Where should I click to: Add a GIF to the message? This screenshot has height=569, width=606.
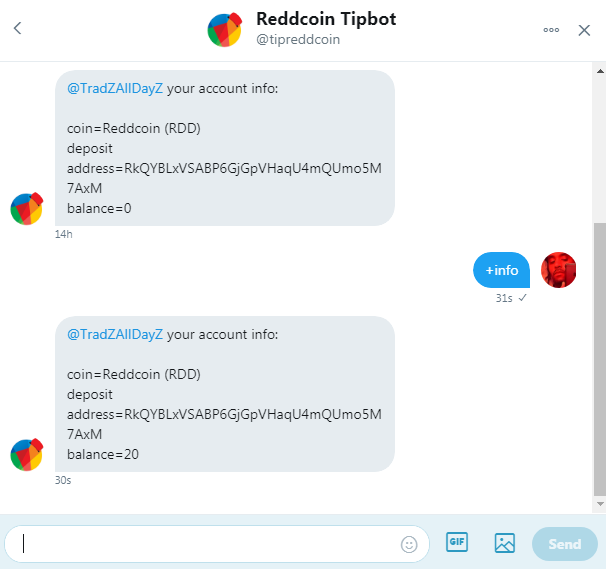(x=457, y=542)
